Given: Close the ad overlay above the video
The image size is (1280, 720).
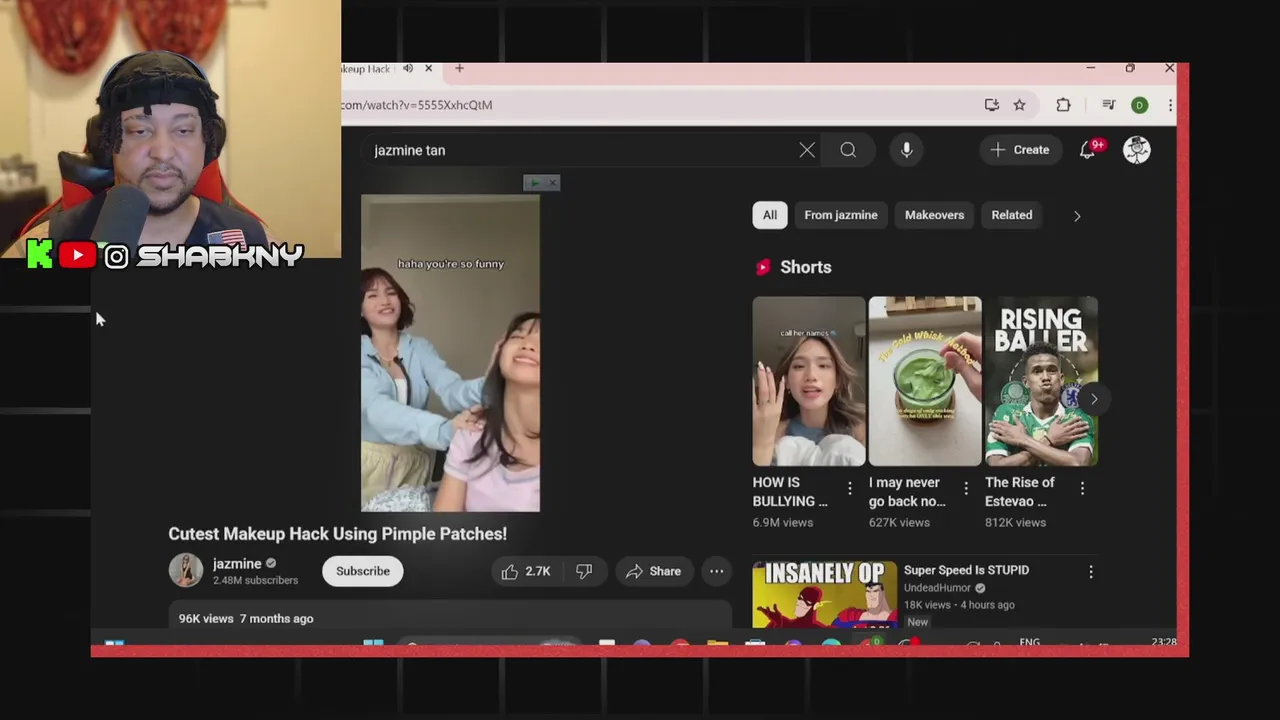Looking at the screenshot, I should (552, 182).
